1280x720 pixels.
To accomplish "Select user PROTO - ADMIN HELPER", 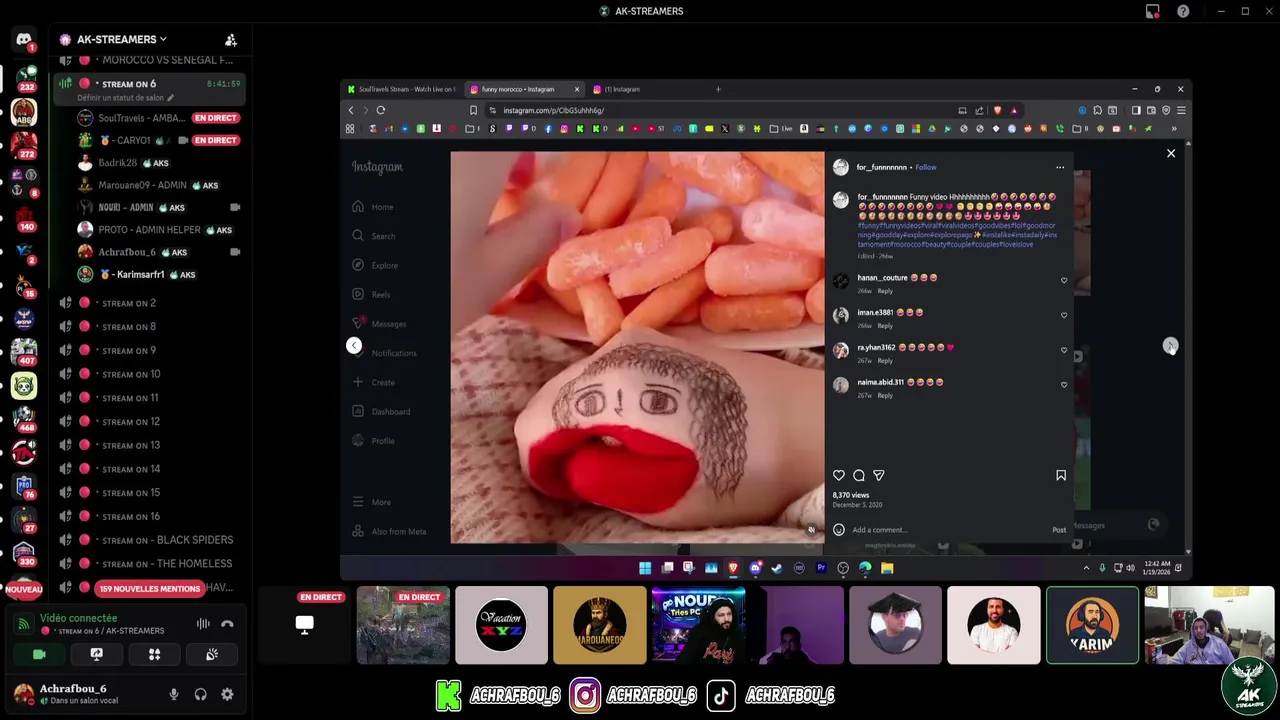I will [160, 230].
